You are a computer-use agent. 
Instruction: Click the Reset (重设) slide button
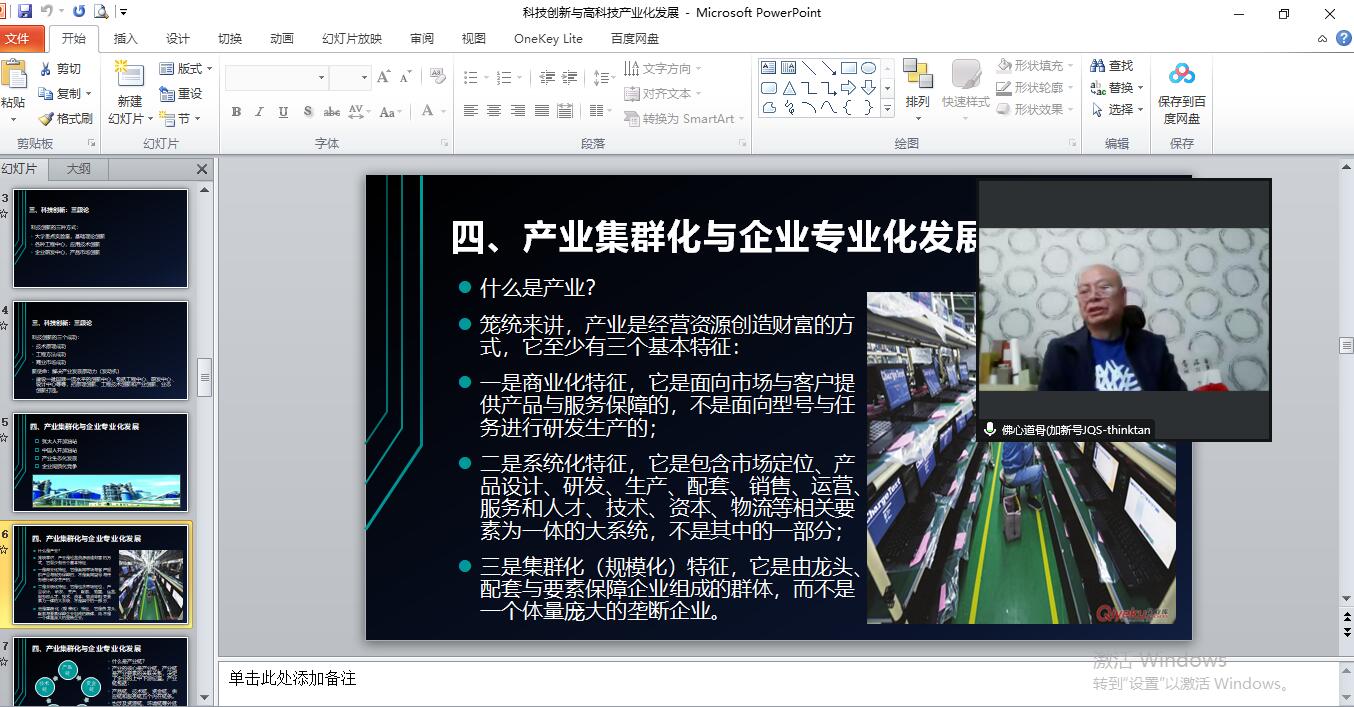pos(181,93)
